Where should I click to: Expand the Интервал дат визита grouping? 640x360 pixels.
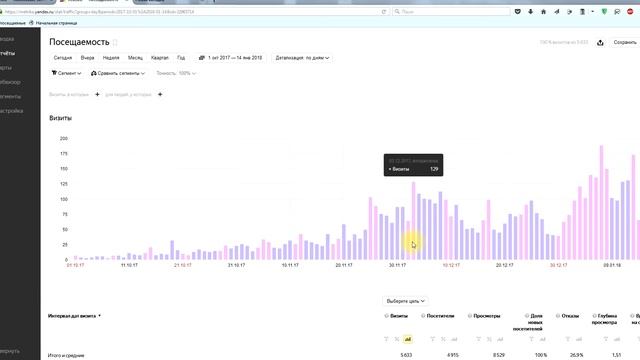point(74,316)
